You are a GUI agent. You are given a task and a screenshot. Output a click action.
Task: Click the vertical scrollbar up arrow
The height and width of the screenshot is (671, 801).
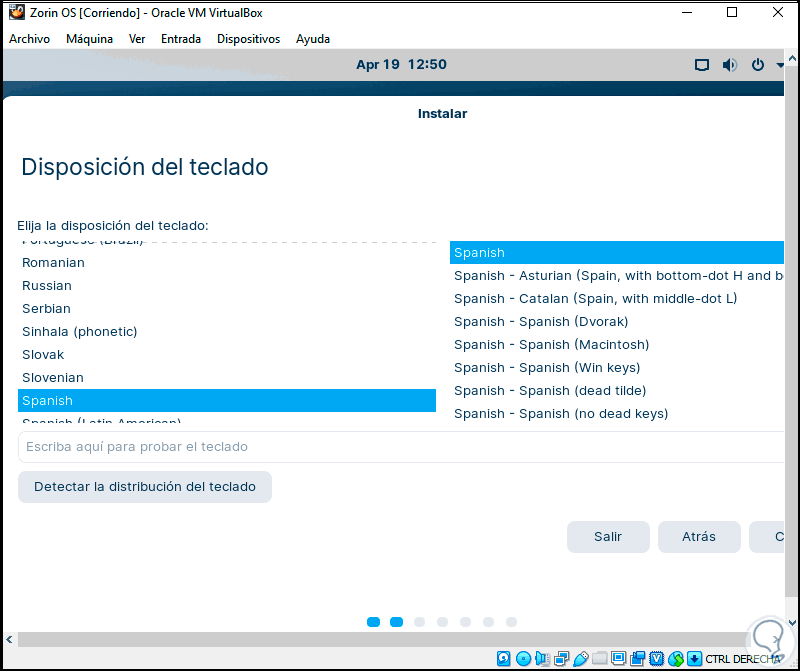pyautogui.click(x=792, y=59)
